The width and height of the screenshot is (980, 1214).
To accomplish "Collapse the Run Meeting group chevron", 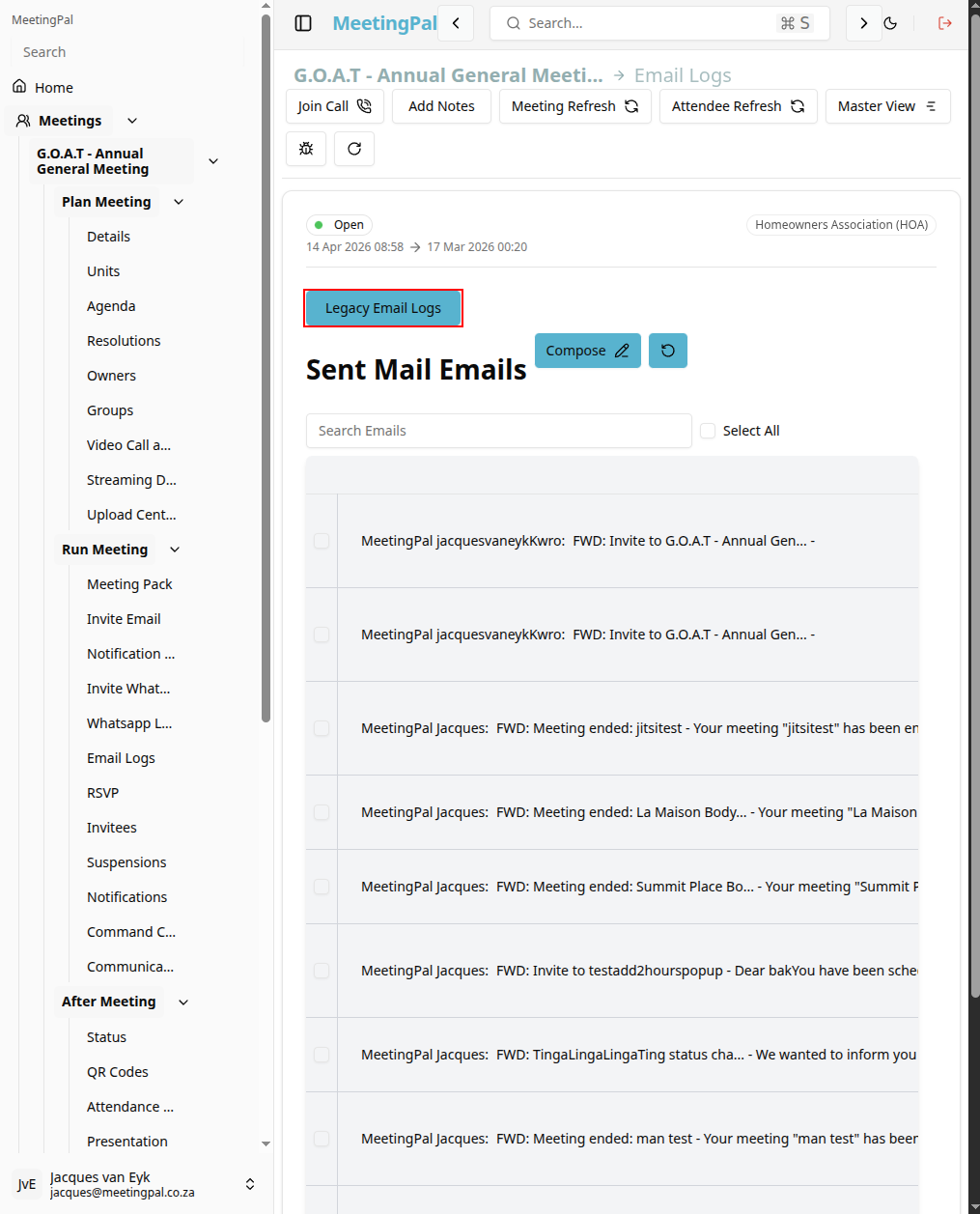I will [175, 550].
